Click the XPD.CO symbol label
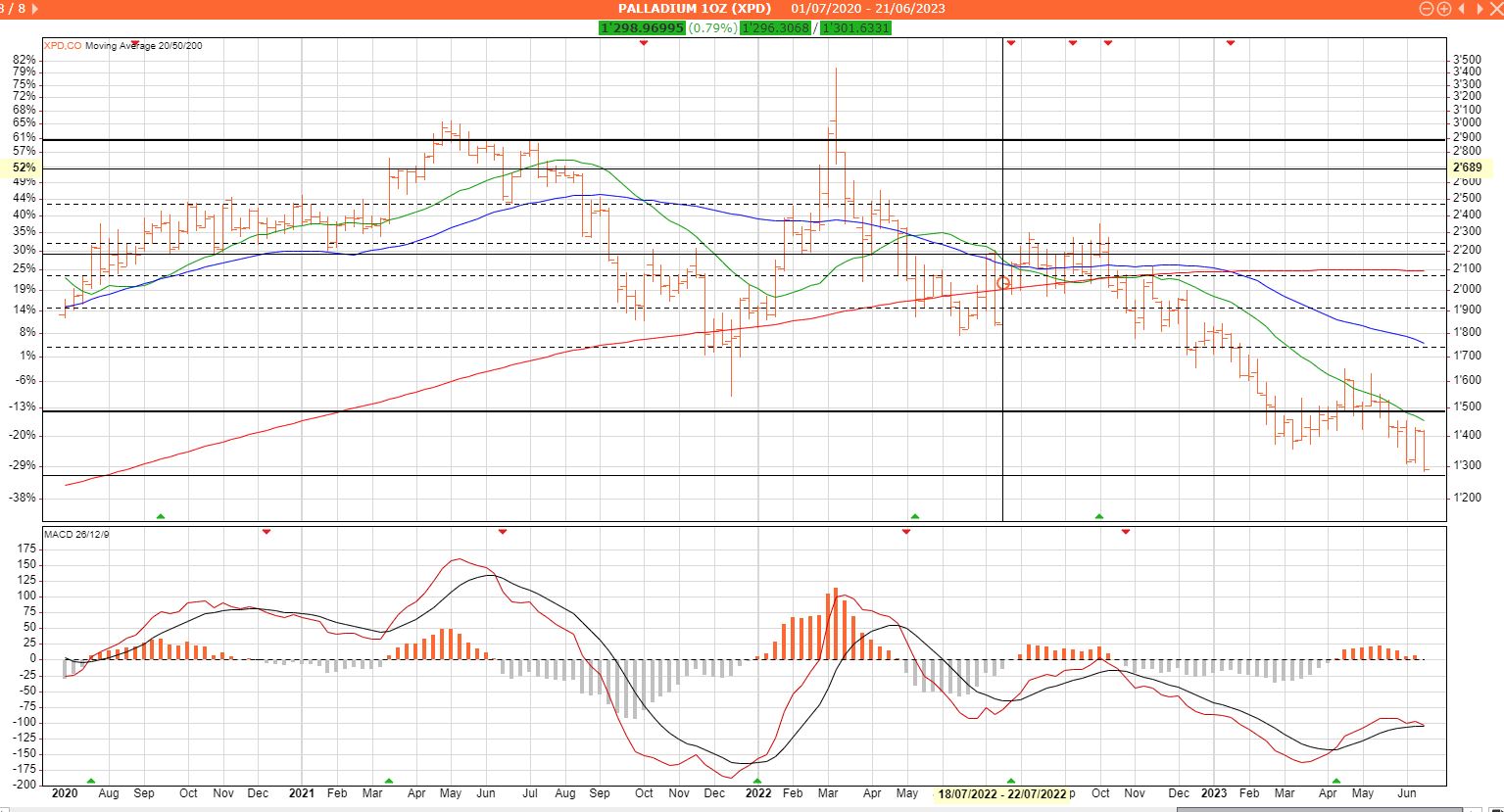The height and width of the screenshot is (812, 1504). click(x=63, y=46)
